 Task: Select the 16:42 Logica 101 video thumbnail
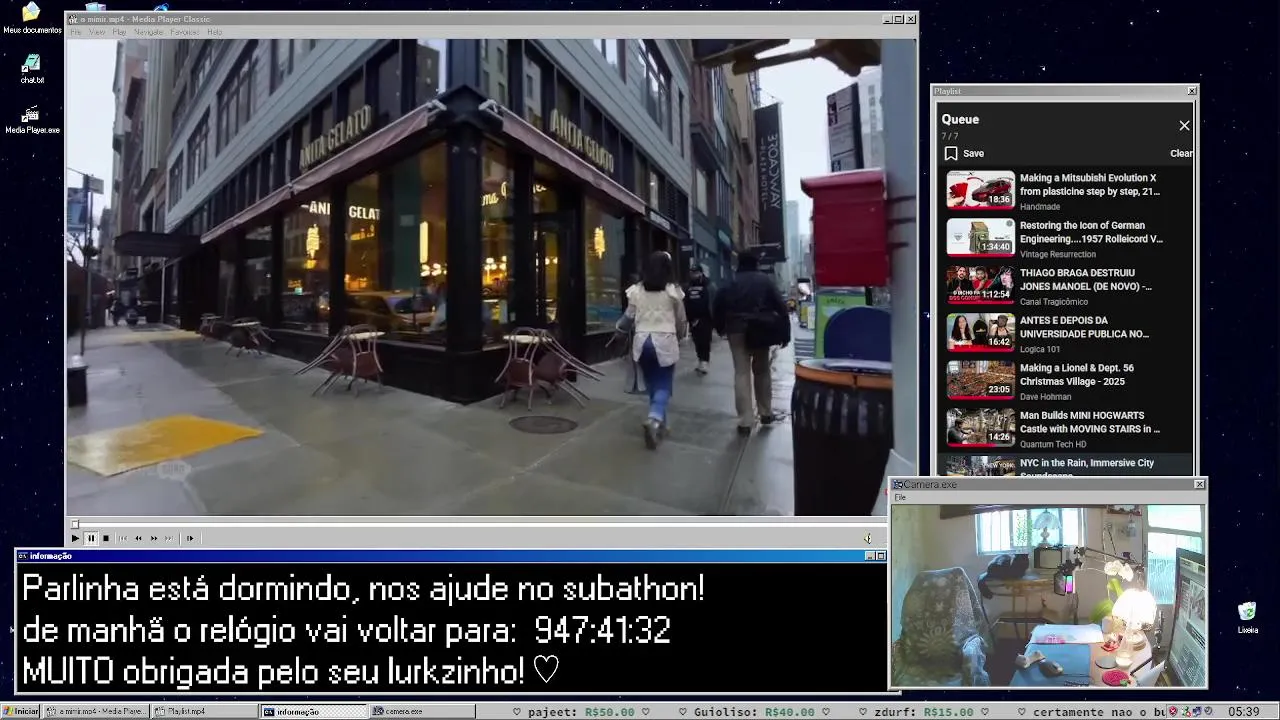tap(980, 332)
